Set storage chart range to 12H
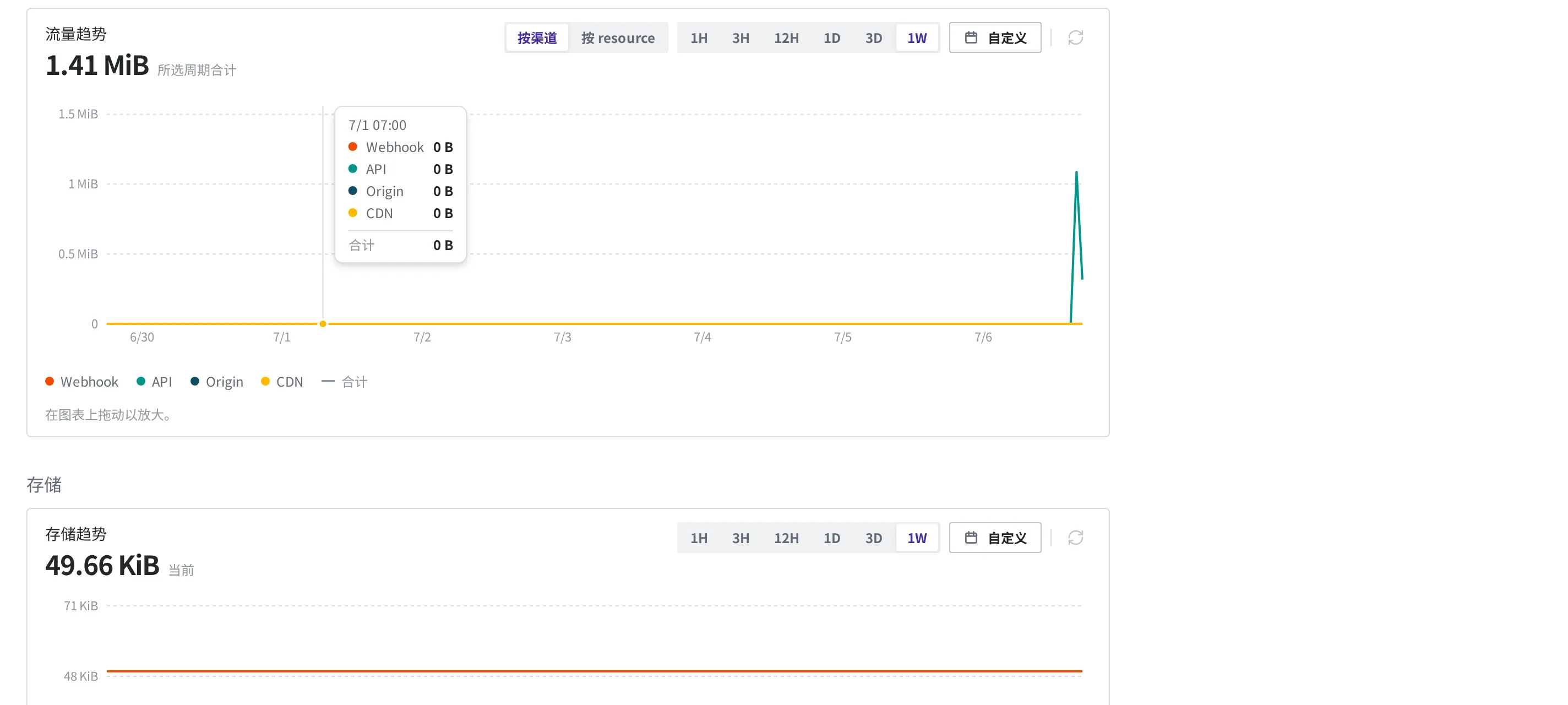The height and width of the screenshot is (705, 1568). click(x=786, y=538)
